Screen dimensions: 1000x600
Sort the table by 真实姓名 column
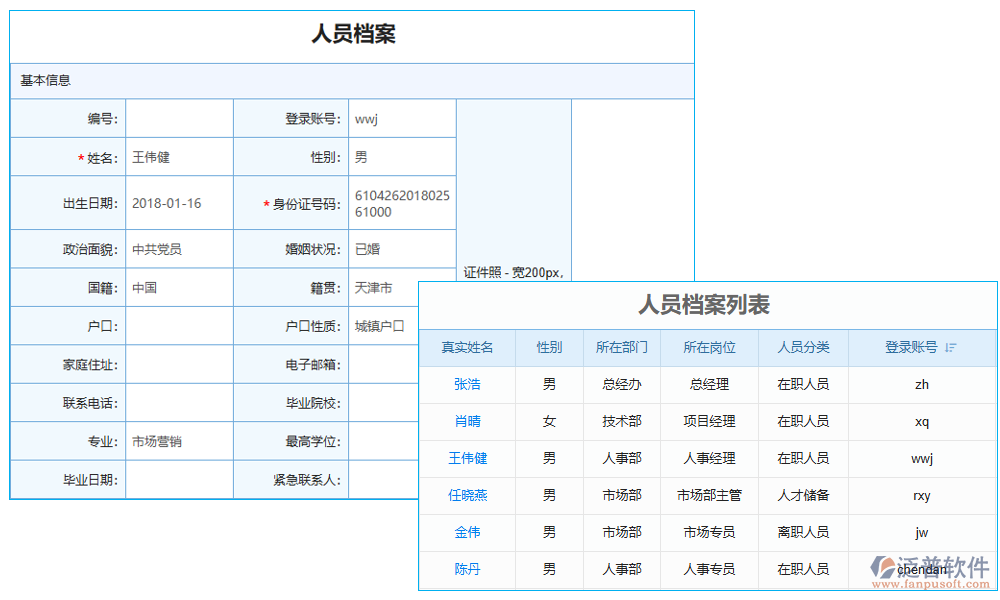468,347
